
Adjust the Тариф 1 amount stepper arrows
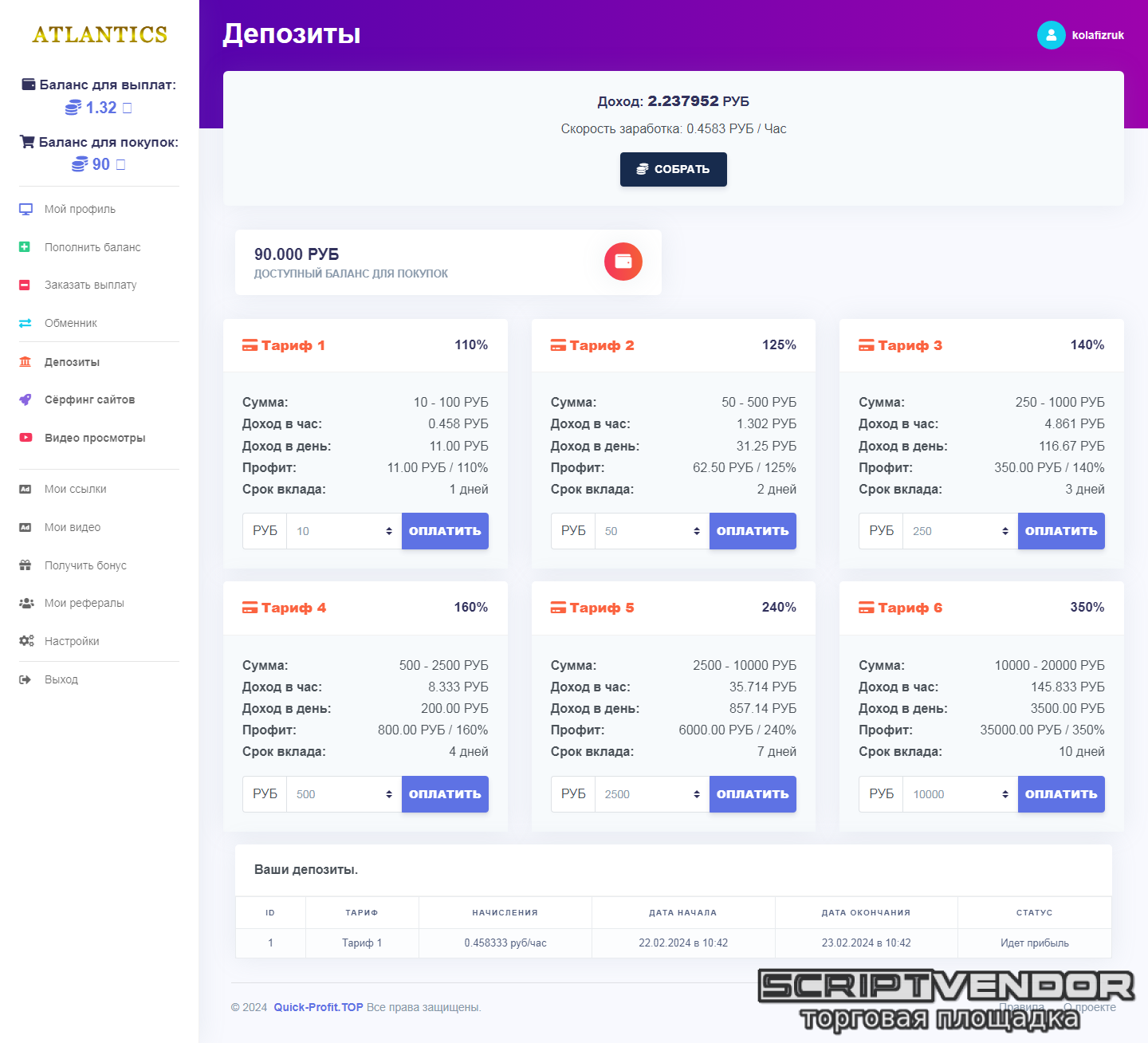point(389,531)
